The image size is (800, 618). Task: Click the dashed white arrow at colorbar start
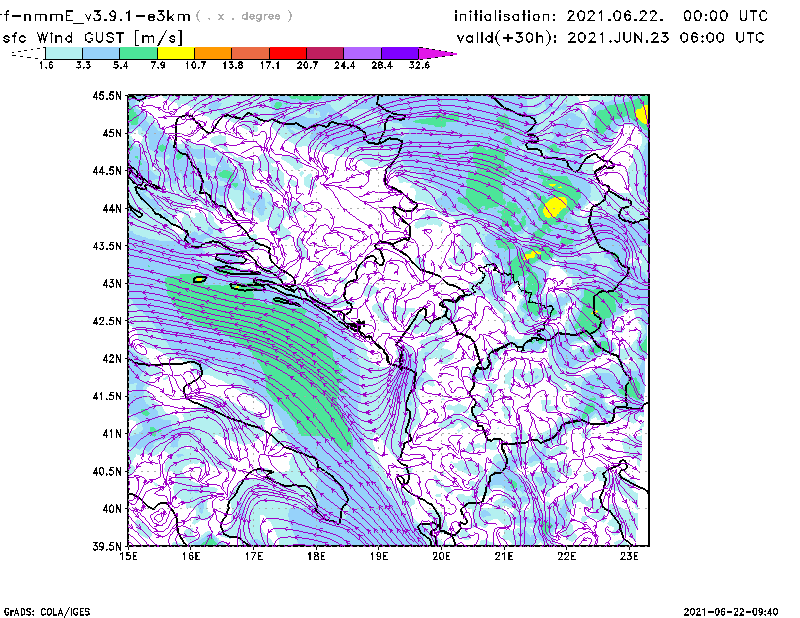point(28,53)
